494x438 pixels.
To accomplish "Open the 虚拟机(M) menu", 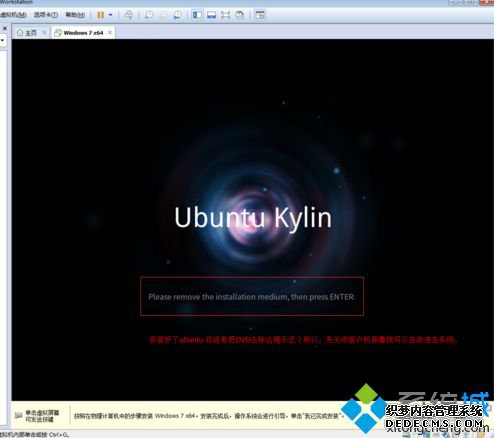I will (13, 15).
